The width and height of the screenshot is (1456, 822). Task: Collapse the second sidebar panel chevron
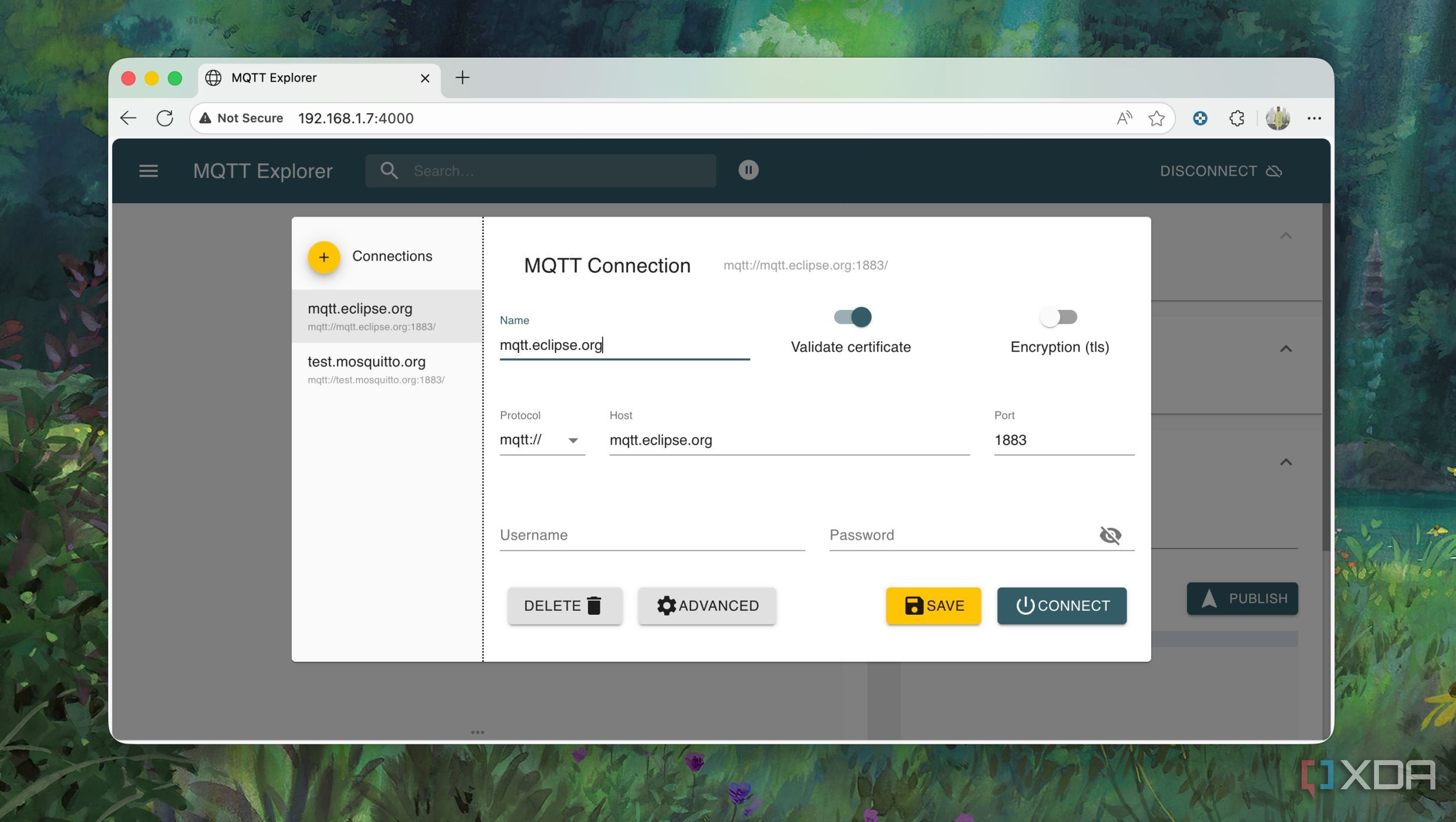(1285, 349)
